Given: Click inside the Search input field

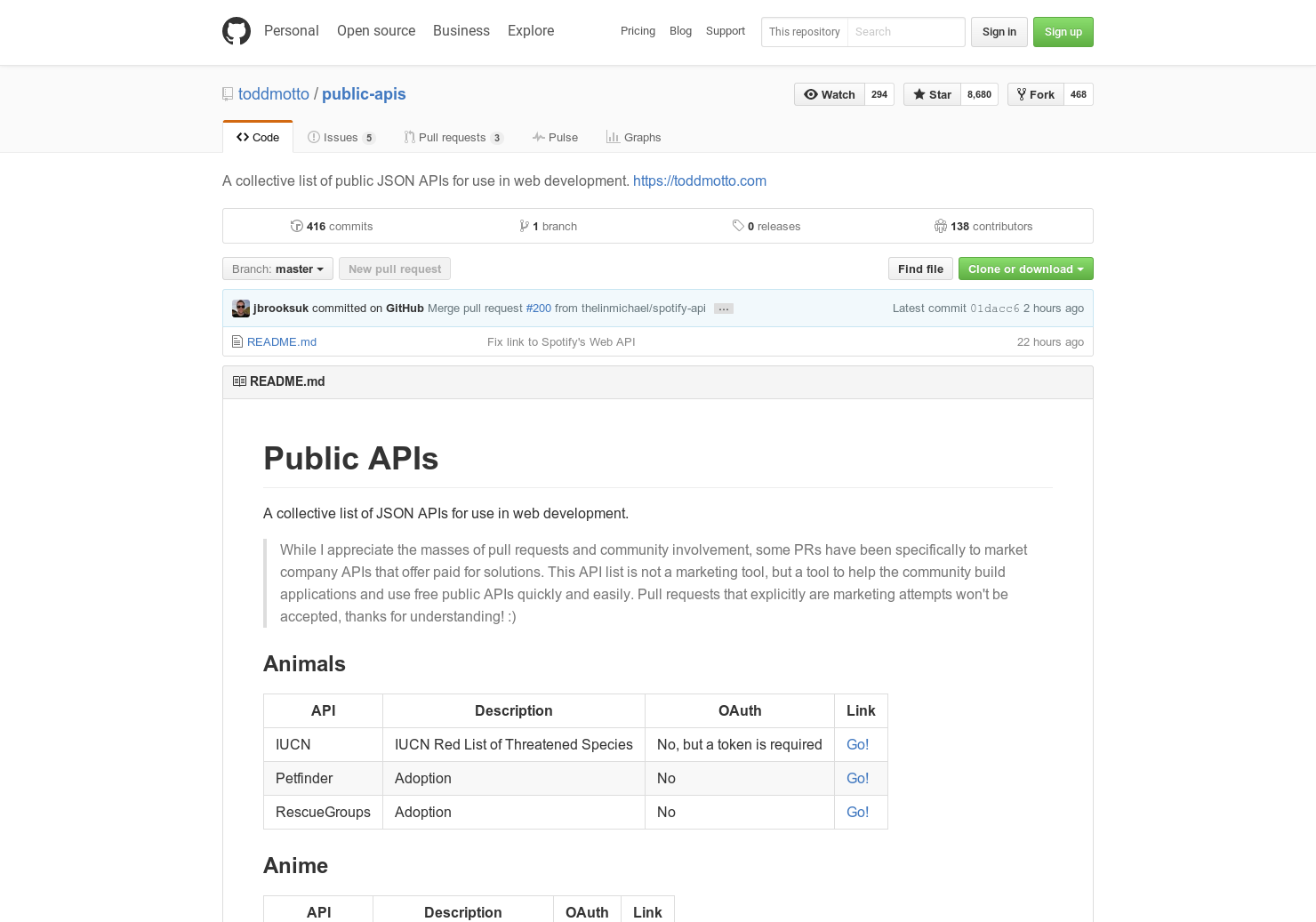Looking at the screenshot, I should tap(905, 32).
